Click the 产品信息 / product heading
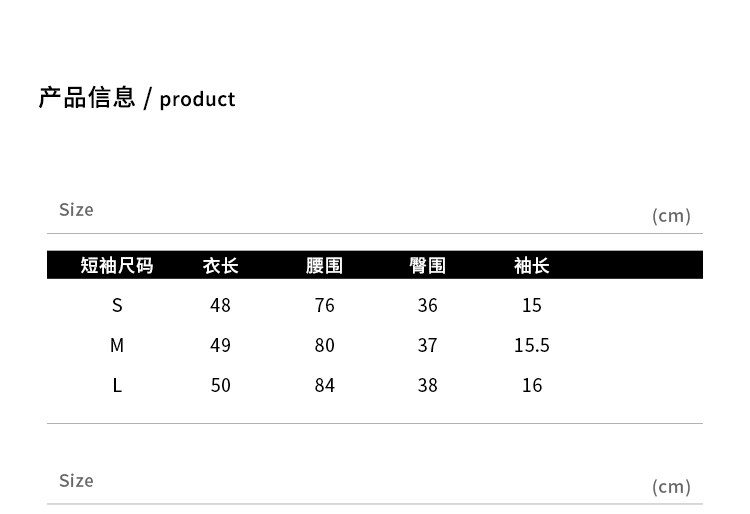 click(x=137, y=98)
